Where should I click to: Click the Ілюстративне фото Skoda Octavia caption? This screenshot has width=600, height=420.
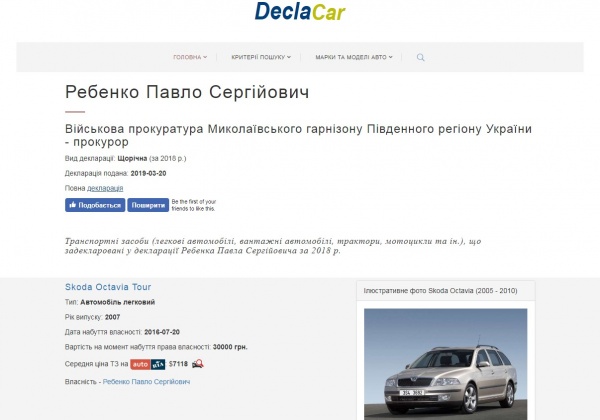click(x=440, y=291)
